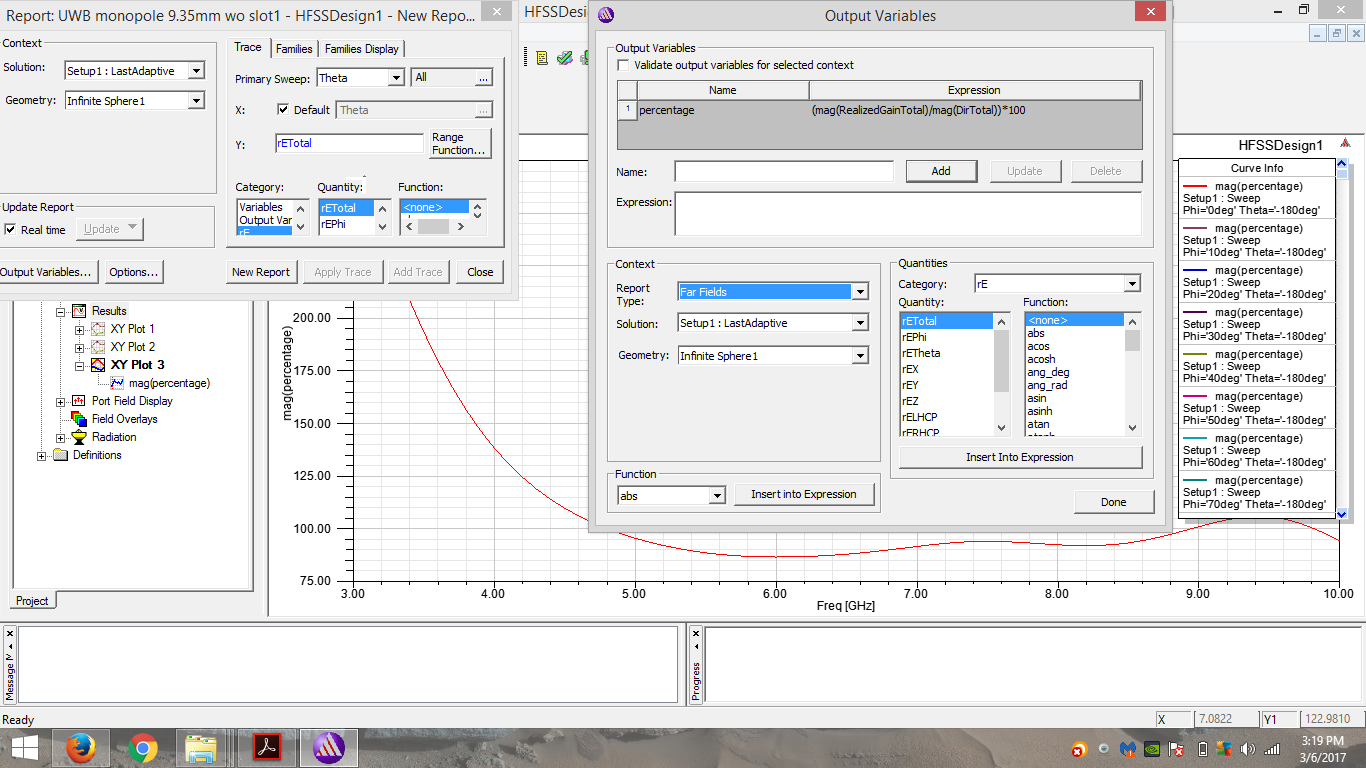Close the Report dialog with Close button

point(480,272)
